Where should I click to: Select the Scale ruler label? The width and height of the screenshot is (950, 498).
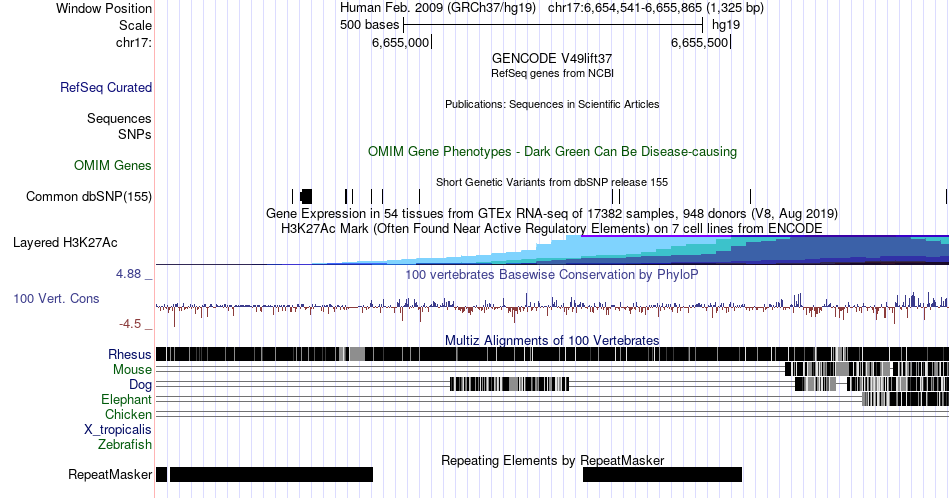135,25
